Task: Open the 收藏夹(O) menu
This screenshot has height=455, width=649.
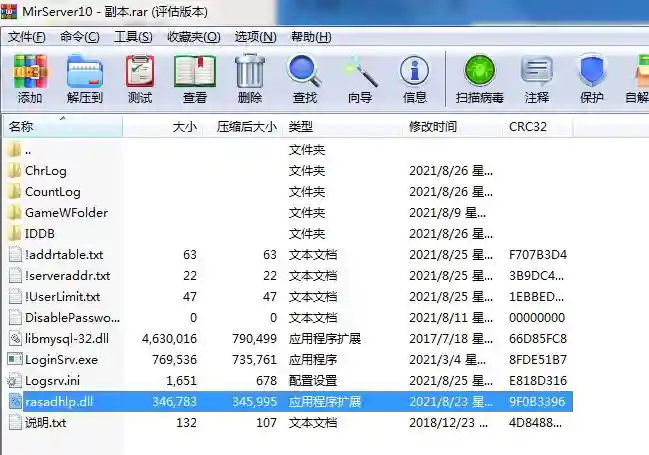Action: [x=194, y=37]
